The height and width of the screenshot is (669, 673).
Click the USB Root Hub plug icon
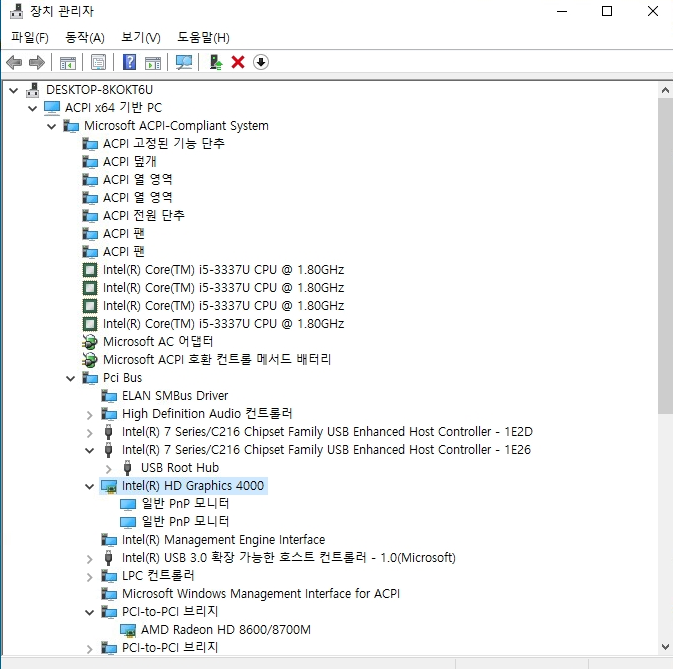tap(127, 468)
